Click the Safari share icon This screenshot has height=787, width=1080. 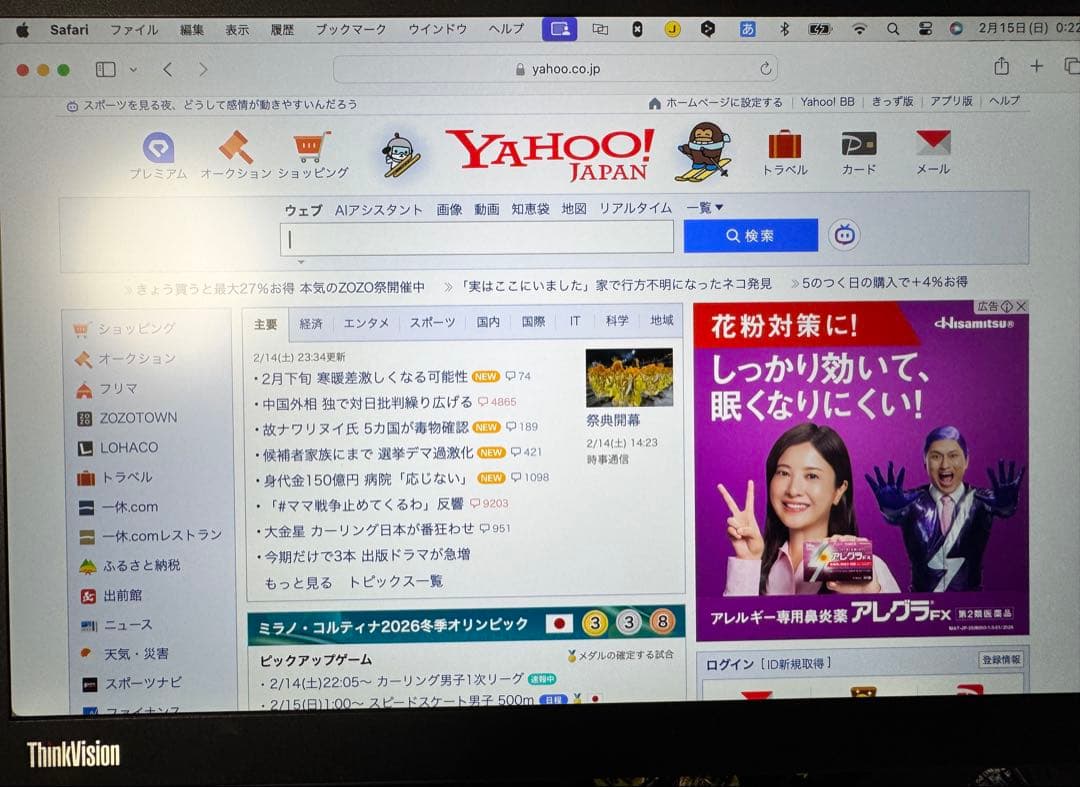pyautogui.click(x=1002, y=67)
